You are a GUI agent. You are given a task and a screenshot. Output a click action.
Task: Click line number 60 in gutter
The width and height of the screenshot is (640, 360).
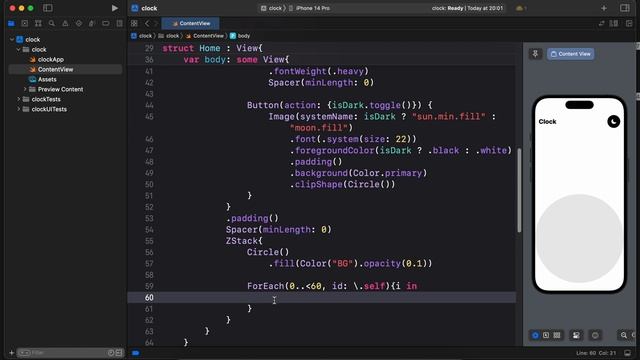coord(149,298)
